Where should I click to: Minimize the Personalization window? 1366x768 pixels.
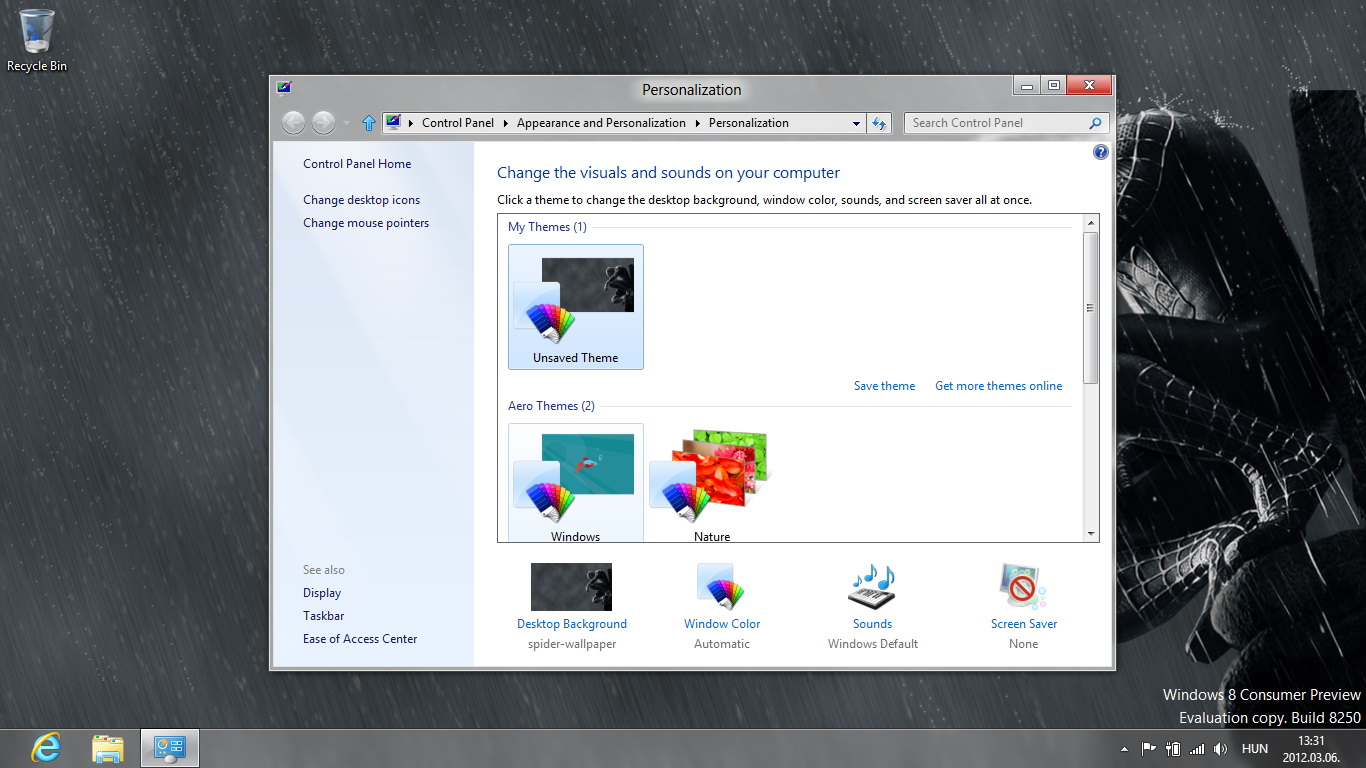(1026, 86)
